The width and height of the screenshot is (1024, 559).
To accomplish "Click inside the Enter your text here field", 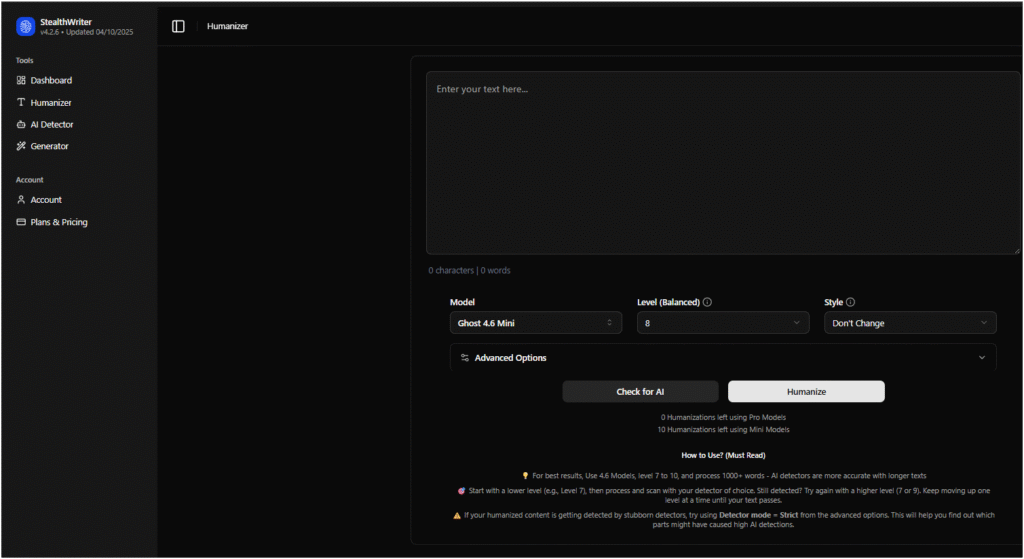I will [723, 162].
